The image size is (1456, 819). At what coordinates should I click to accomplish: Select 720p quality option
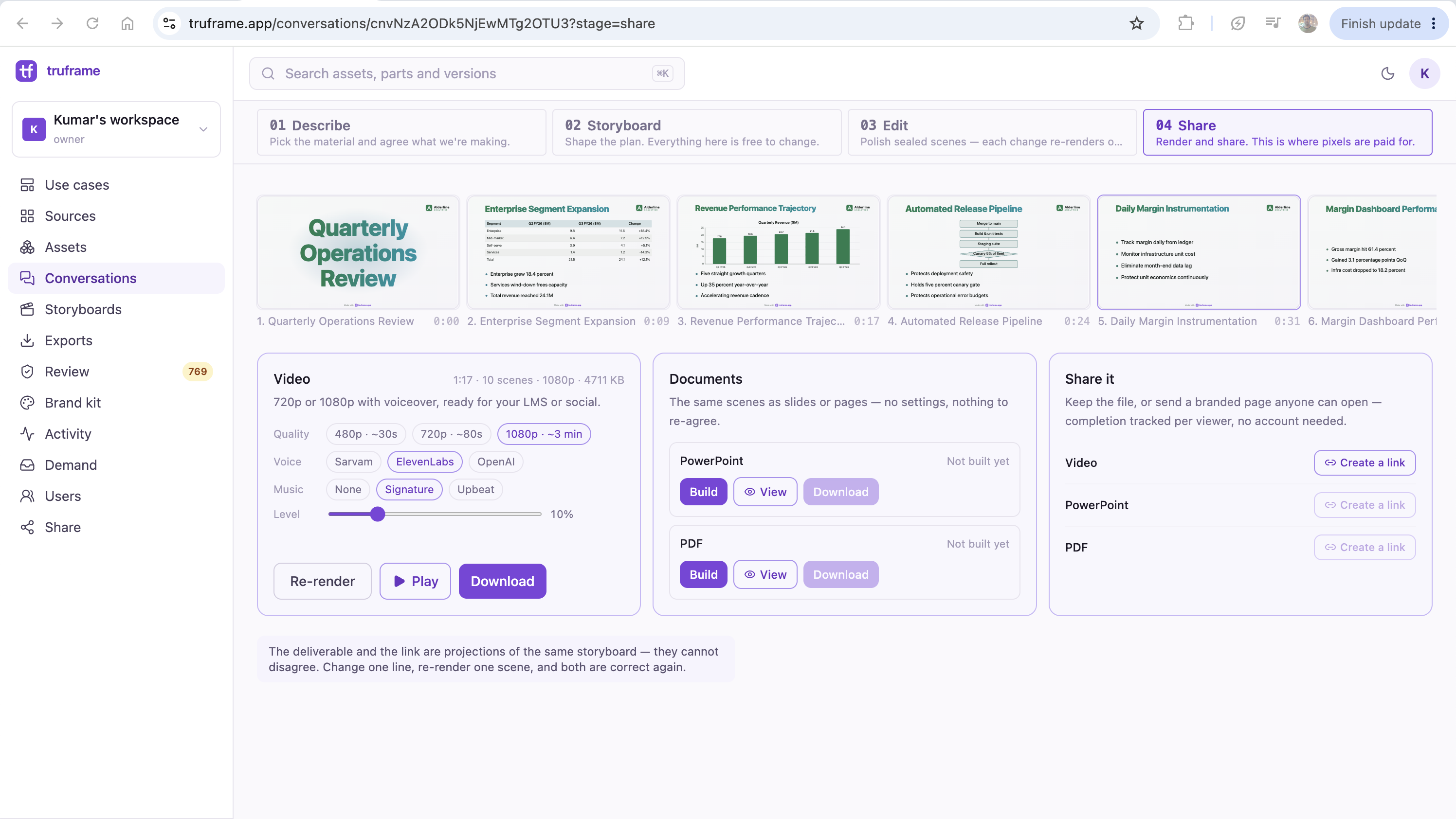pos(452,434)
